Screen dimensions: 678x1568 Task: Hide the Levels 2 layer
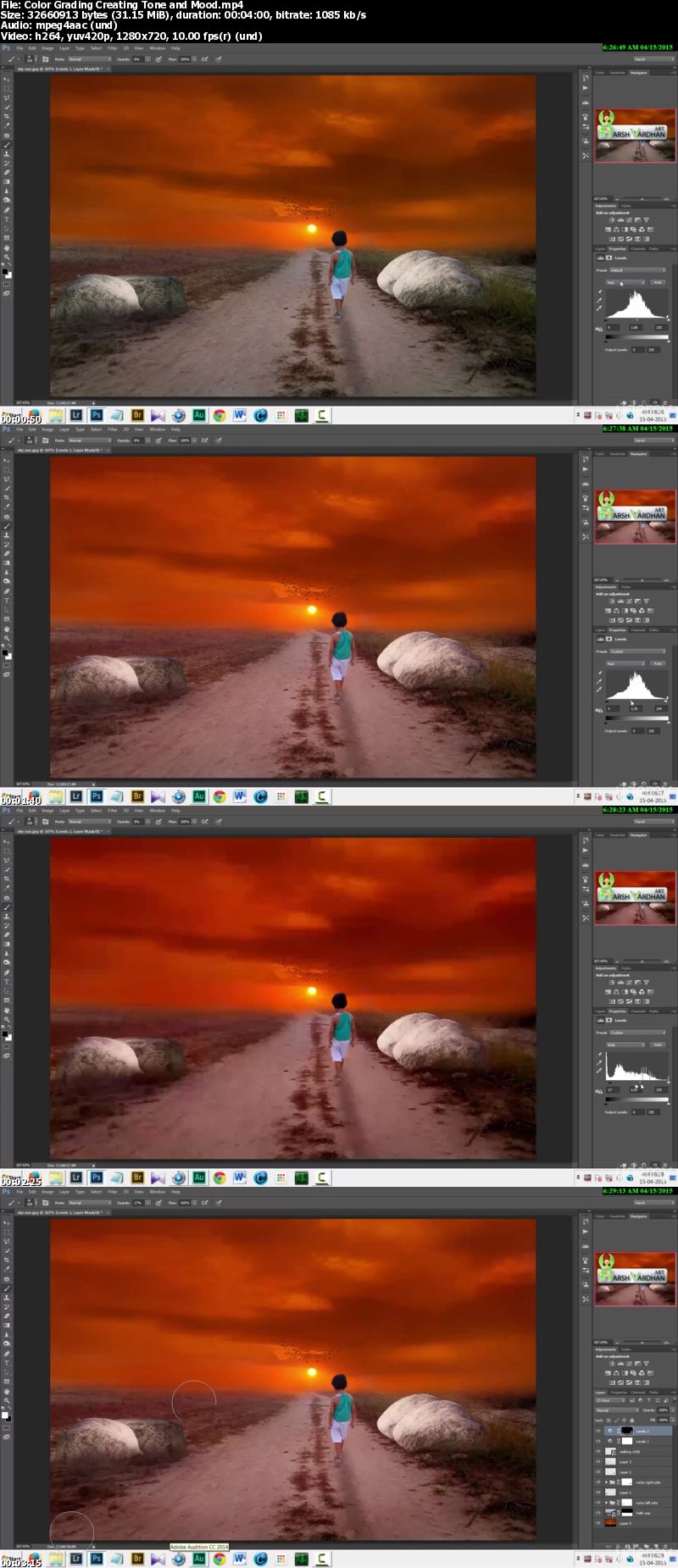coord(598,1431)
